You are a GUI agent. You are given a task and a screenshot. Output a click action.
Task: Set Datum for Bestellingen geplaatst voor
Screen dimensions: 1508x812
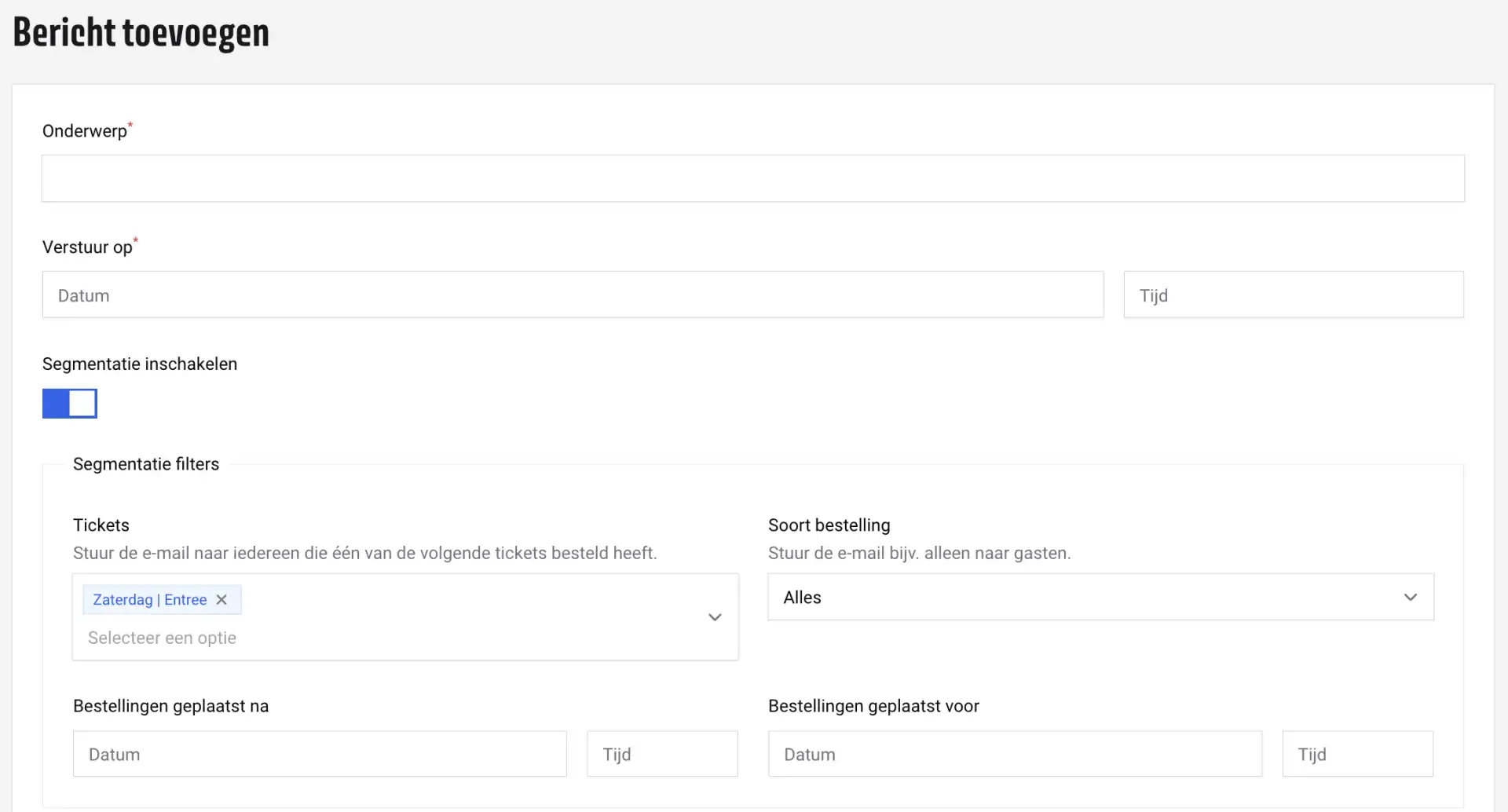click(1014, 754)
